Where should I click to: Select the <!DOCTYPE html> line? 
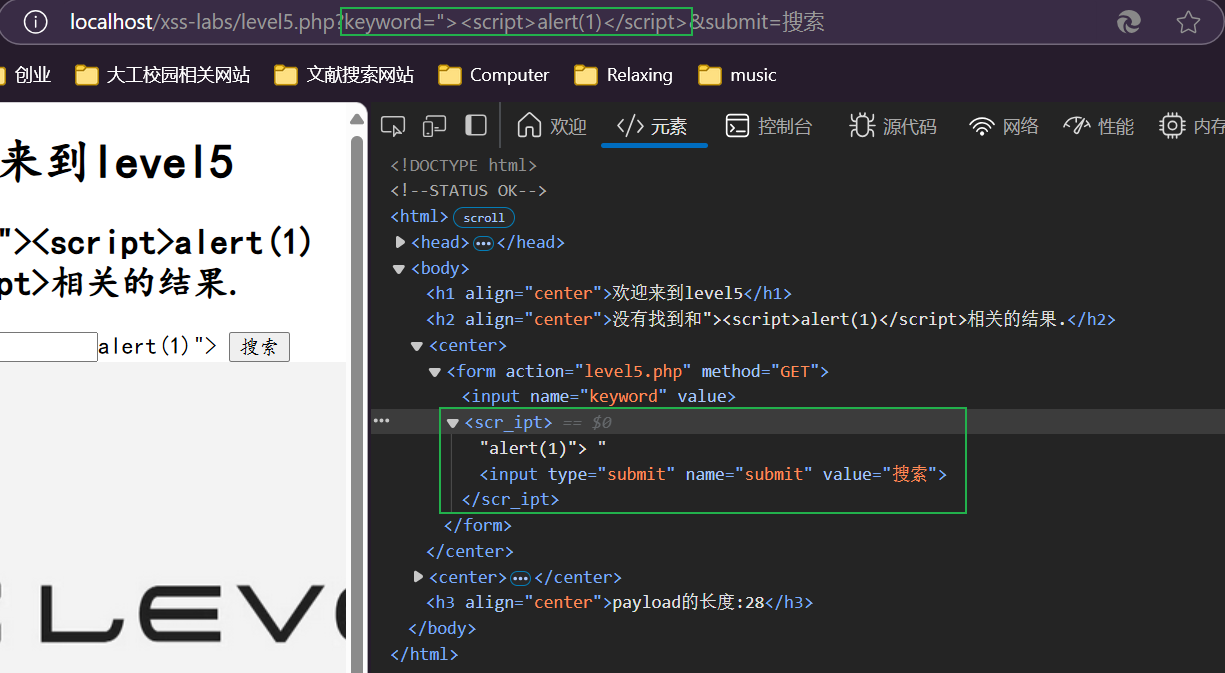tap(464, 165)
